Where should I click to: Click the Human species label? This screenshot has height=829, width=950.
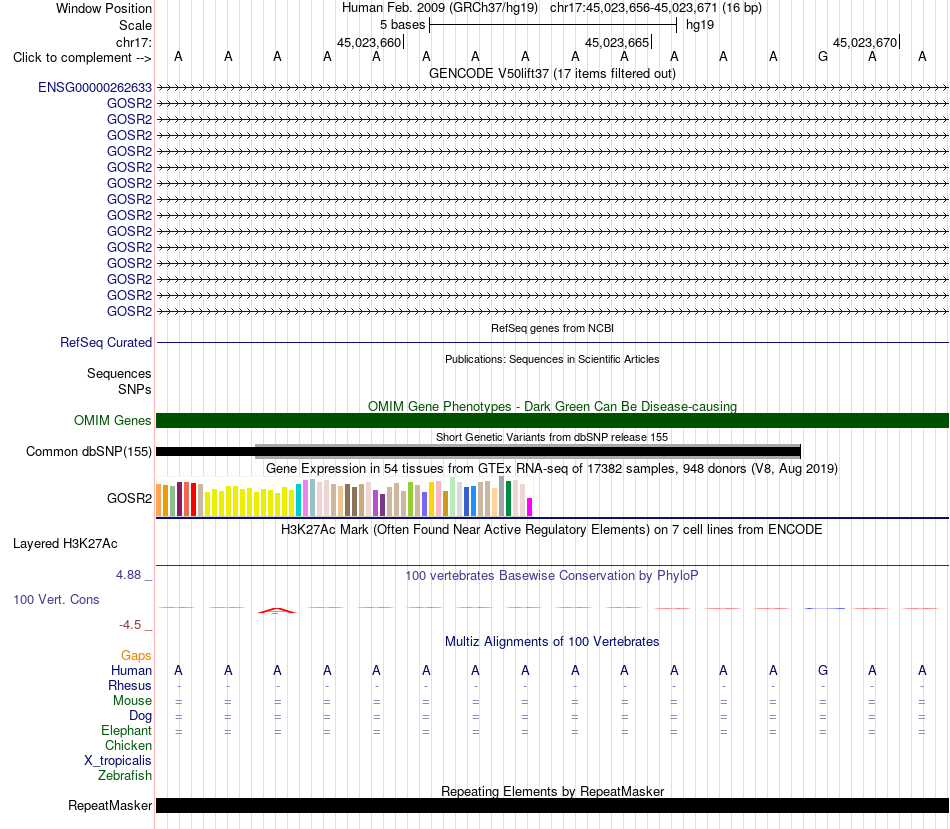131,670
